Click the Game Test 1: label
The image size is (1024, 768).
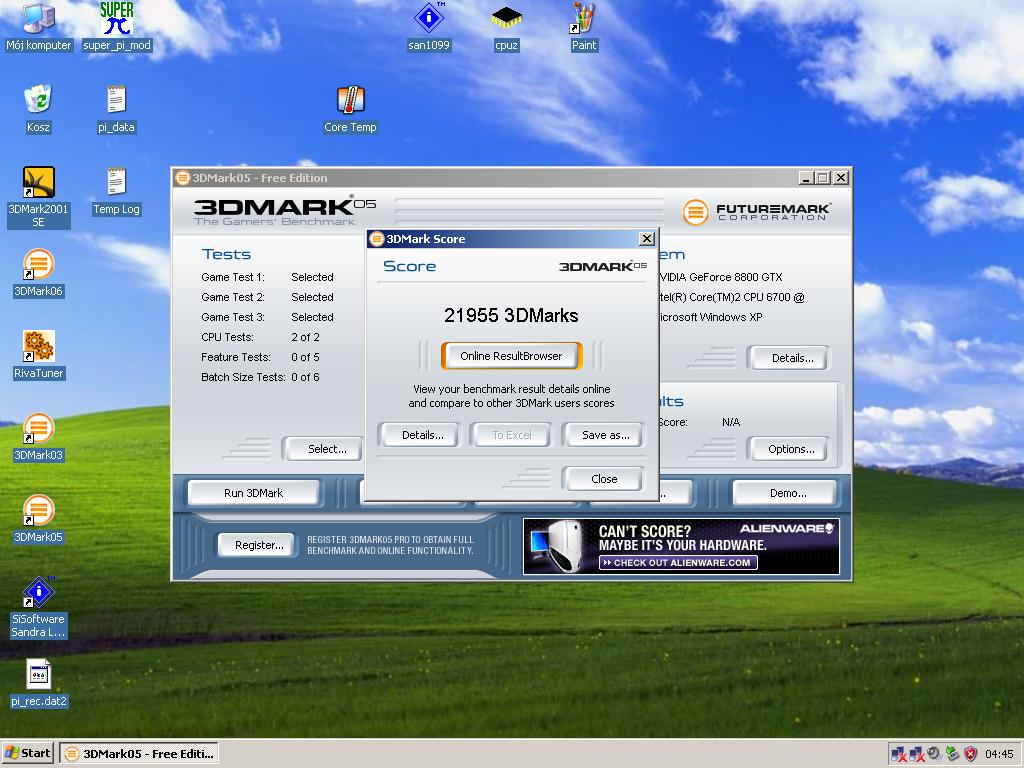pyautogui.click(x=233, y=277)
